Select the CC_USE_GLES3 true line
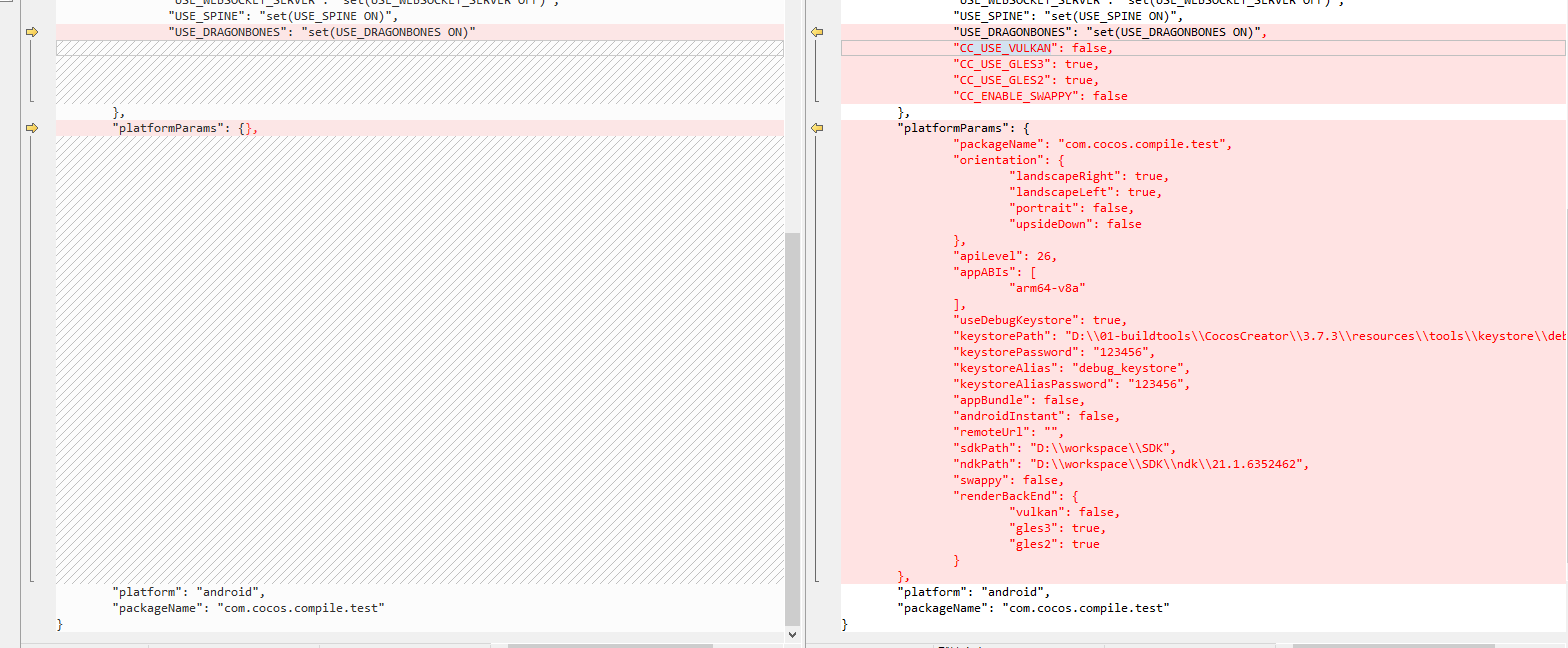1568x648 pixels. point(1025,64)
